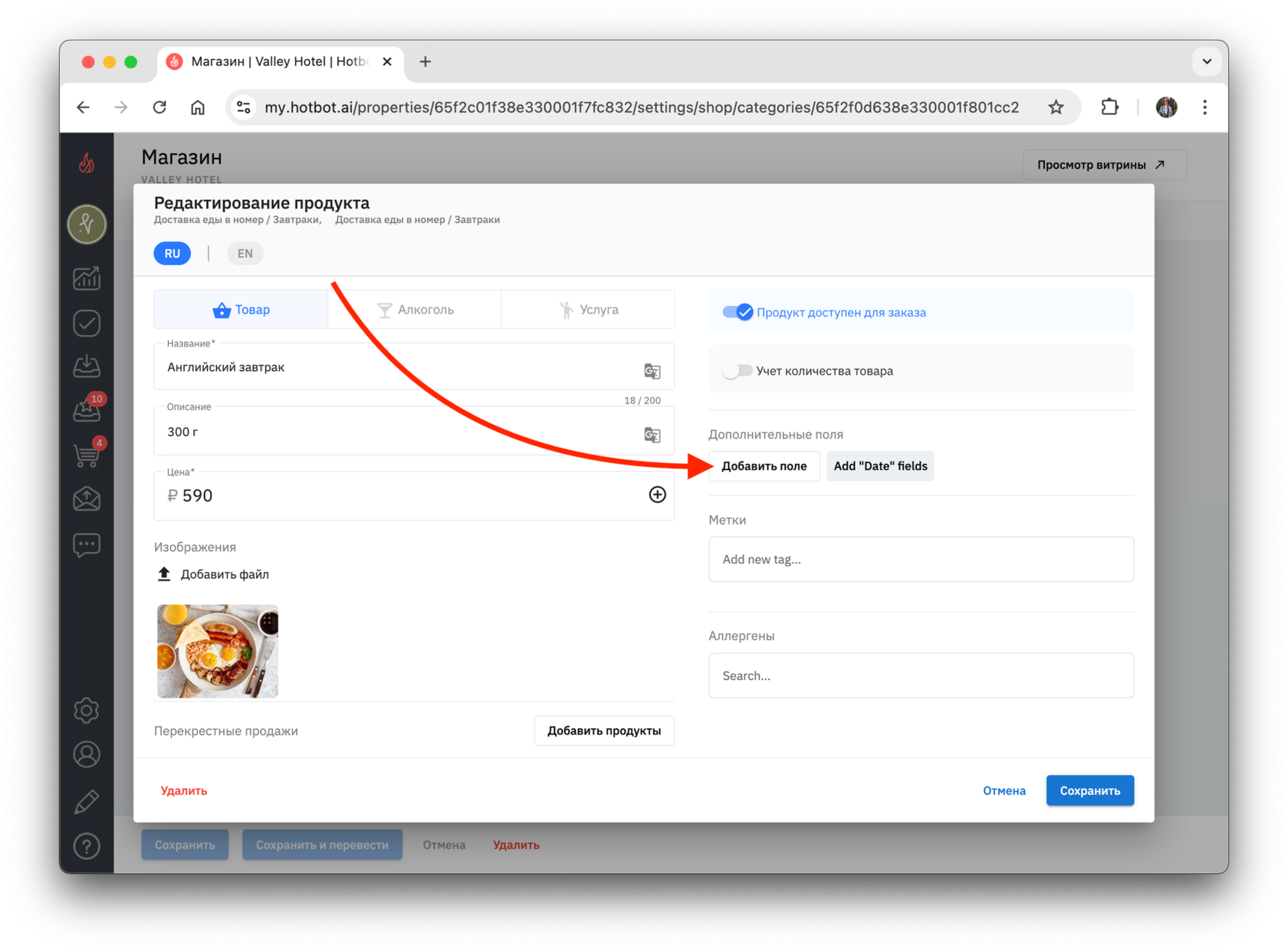Open Chrome profile avatar
The height and width of the screenshot is (952, 1288).
coord(1166,107)
